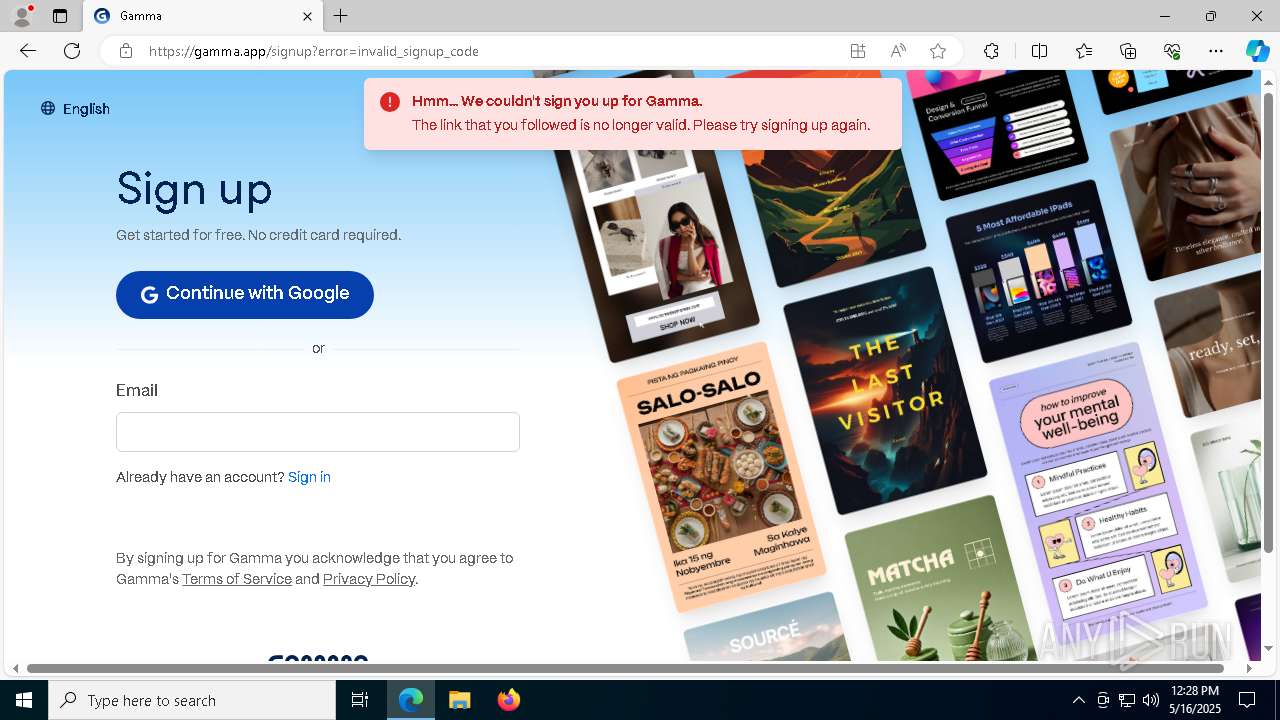Viewport: 1280px width, 720px height.
Task: Click the red error alert icon
Action: click(390, 102)
